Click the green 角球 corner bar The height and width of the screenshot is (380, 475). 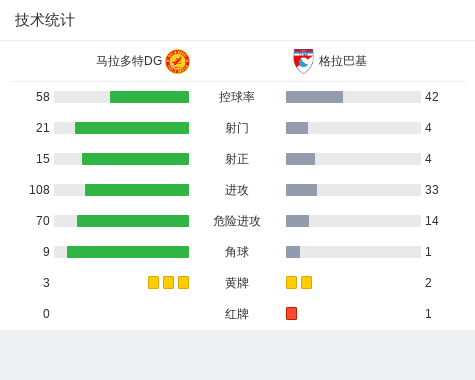click(128, 252)
